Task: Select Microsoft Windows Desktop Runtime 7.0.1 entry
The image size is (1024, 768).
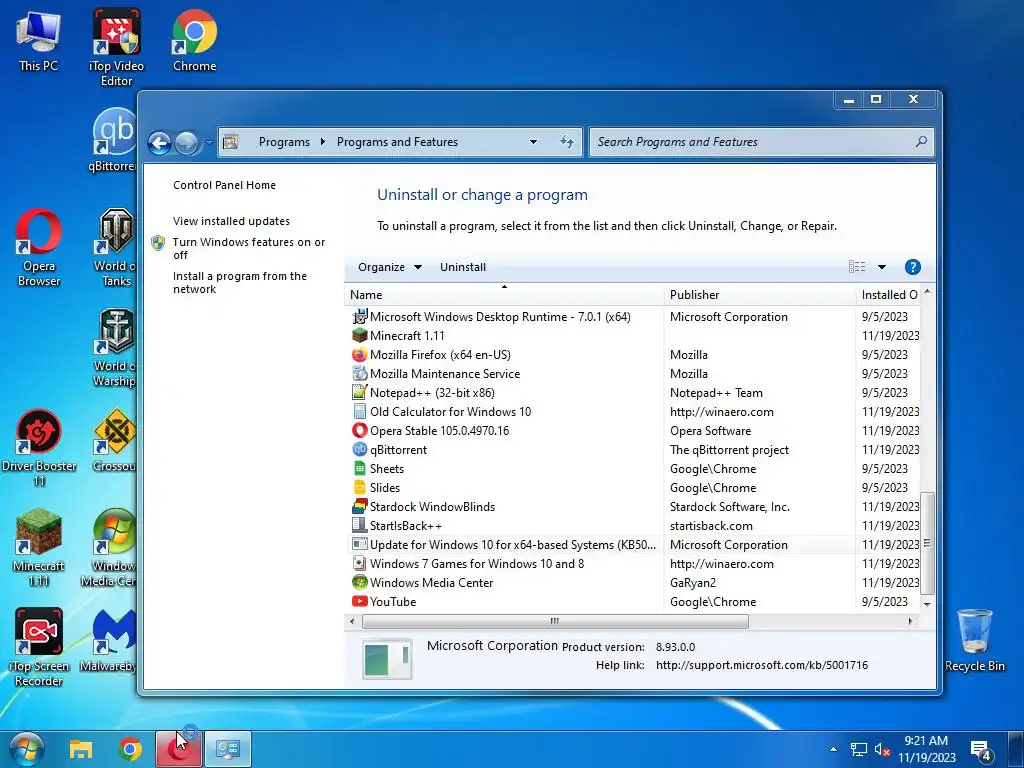Action: click(632, 317)
